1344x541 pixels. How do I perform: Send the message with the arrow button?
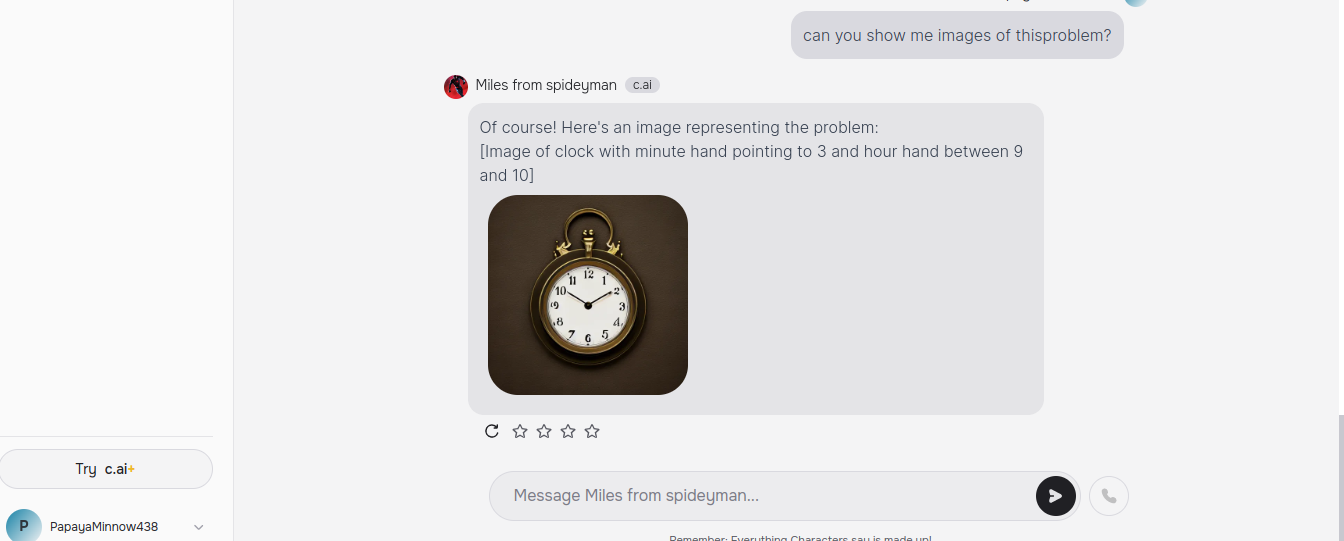[x=1056, y=496]
